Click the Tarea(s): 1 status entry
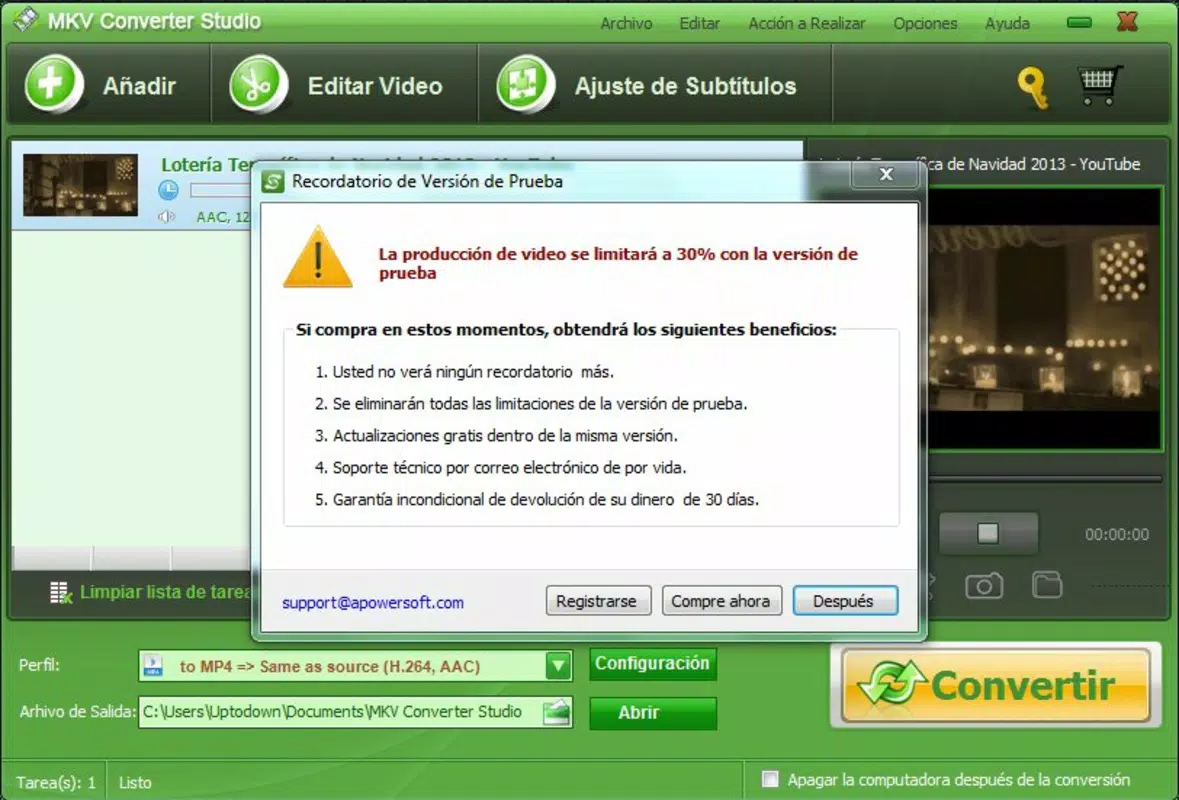 56,782
